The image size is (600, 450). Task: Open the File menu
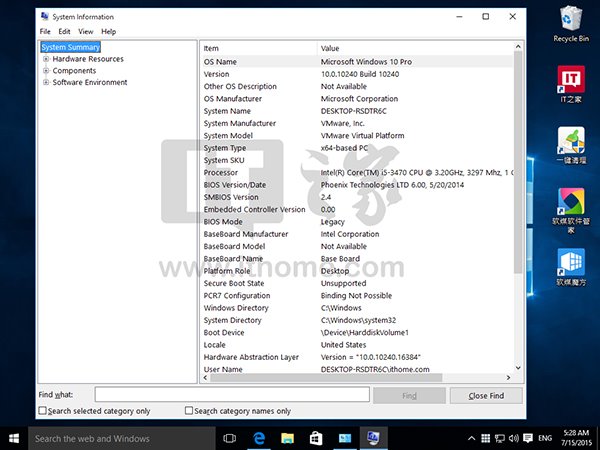click(45, 31)
